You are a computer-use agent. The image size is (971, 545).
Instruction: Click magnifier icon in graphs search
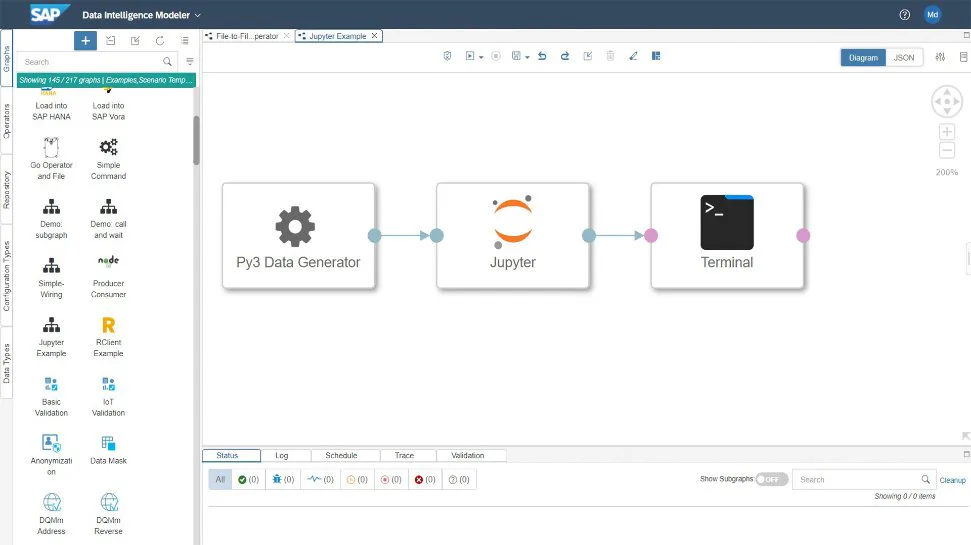pyautogui.click(x=167, y=62)
